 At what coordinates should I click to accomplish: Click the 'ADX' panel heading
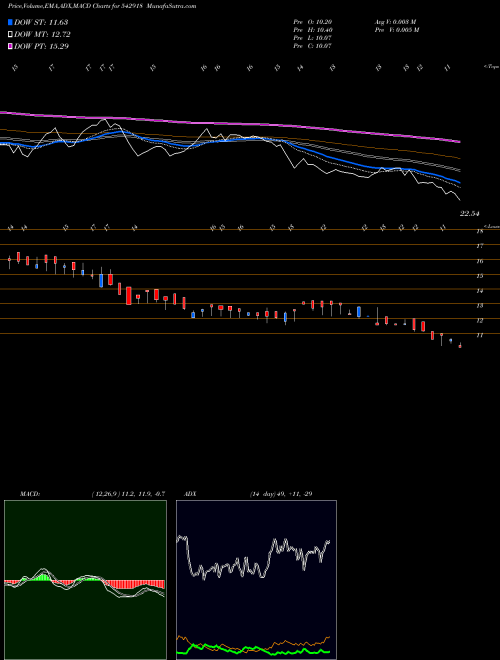pos(190,494)
